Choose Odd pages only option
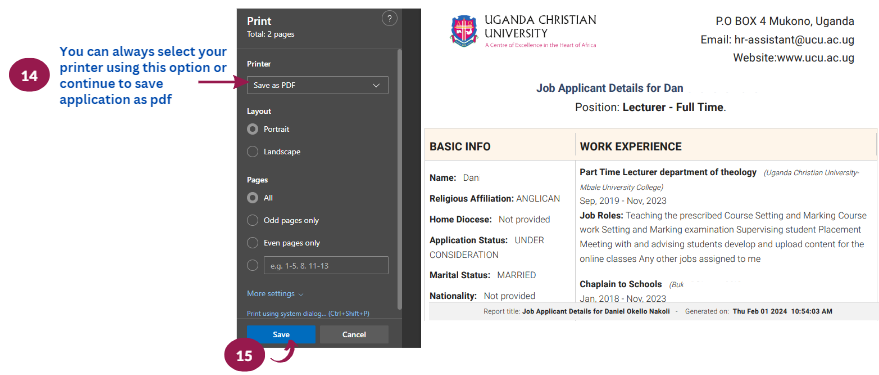879x375 pixels. 252,220
